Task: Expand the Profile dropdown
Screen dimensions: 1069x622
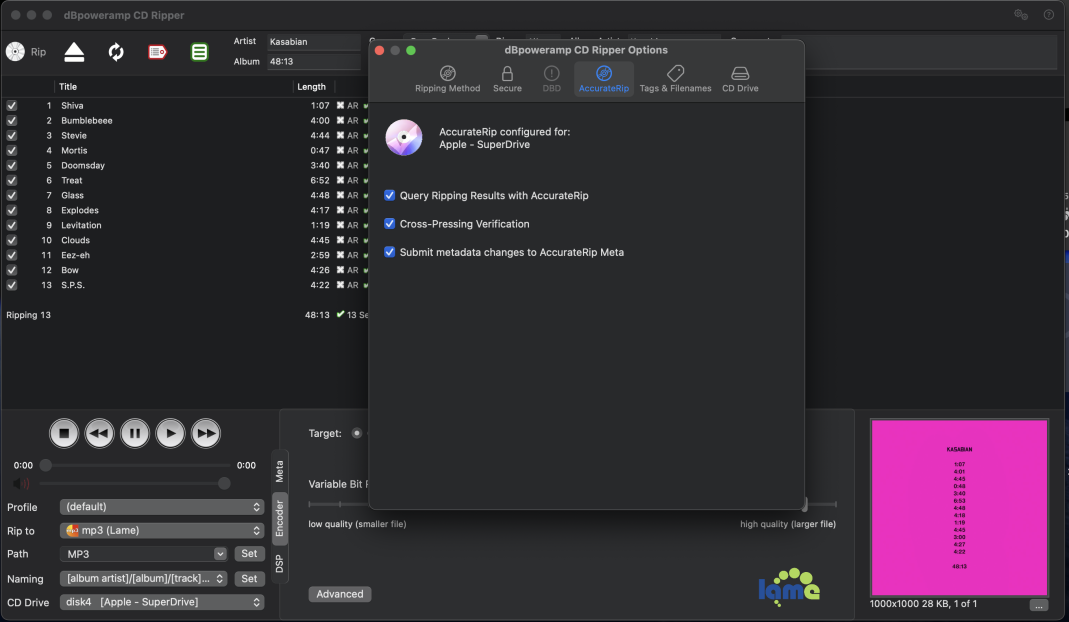Action: coord(161,507)
